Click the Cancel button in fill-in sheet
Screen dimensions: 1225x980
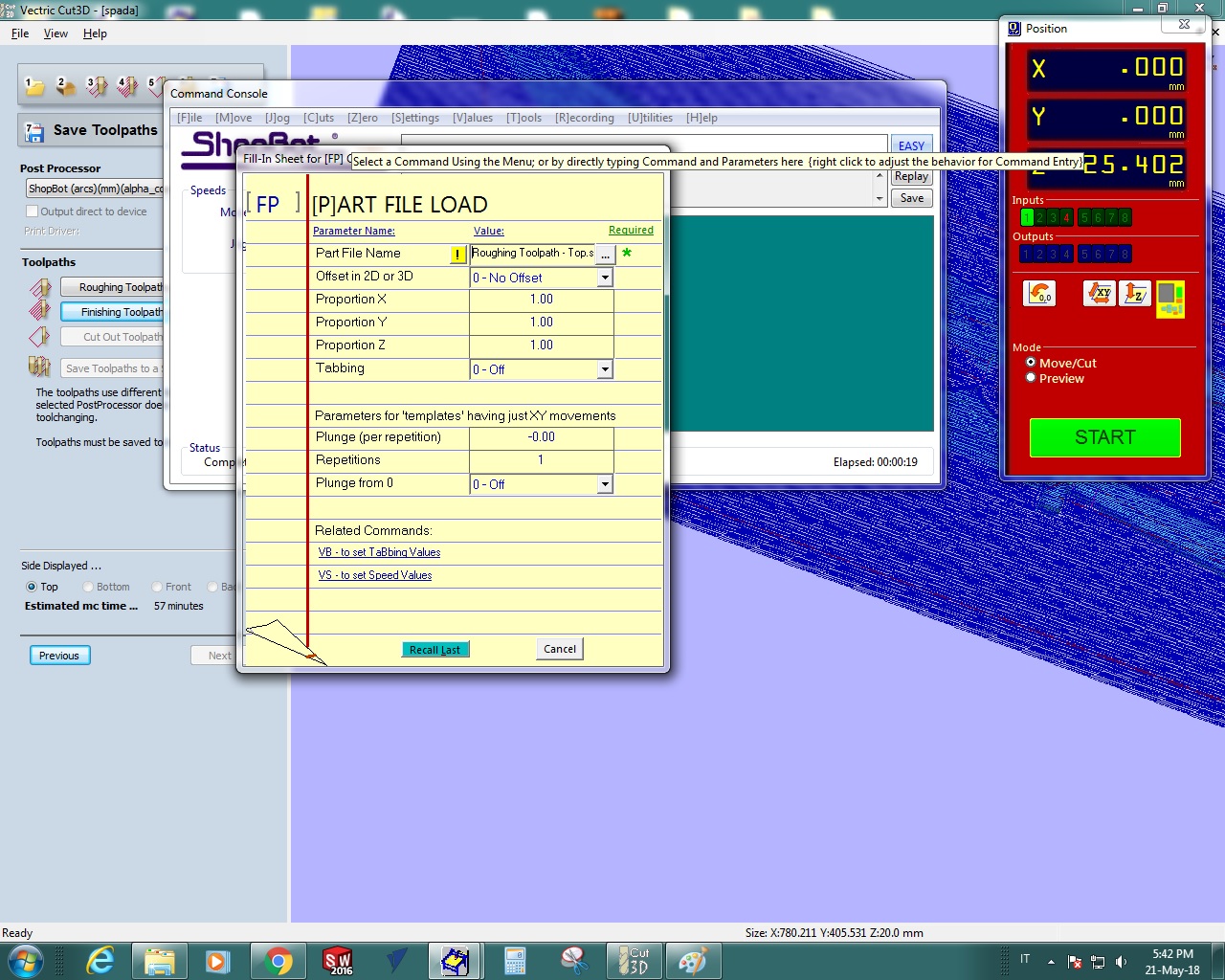(x=560, y=649)
